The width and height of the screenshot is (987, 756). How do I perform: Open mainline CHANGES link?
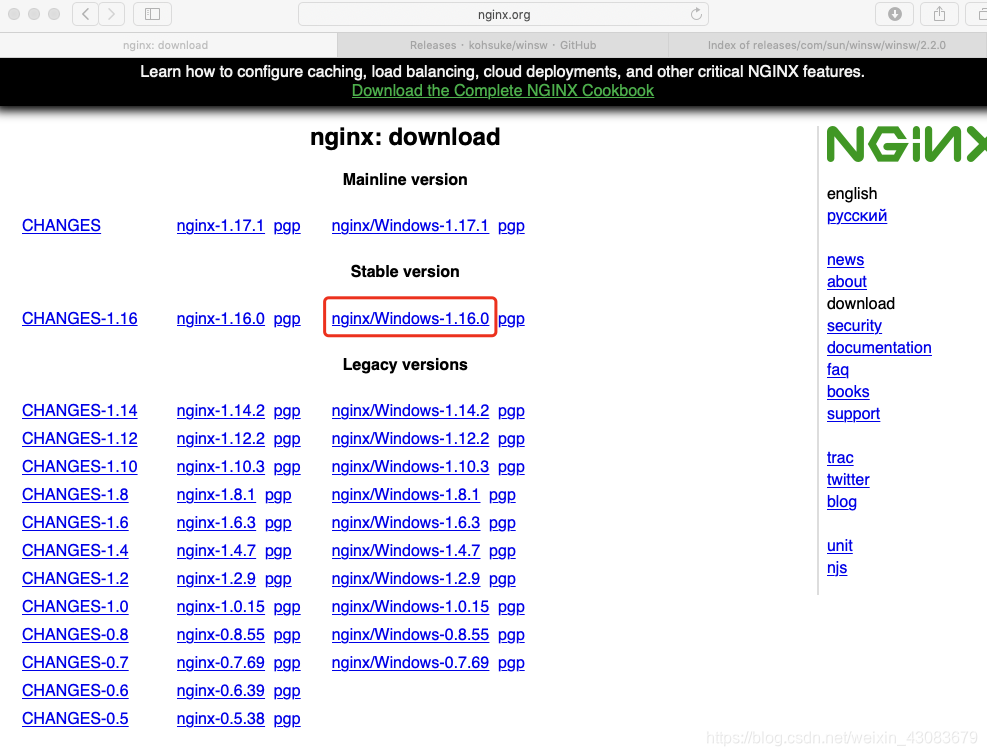[61, 225]
